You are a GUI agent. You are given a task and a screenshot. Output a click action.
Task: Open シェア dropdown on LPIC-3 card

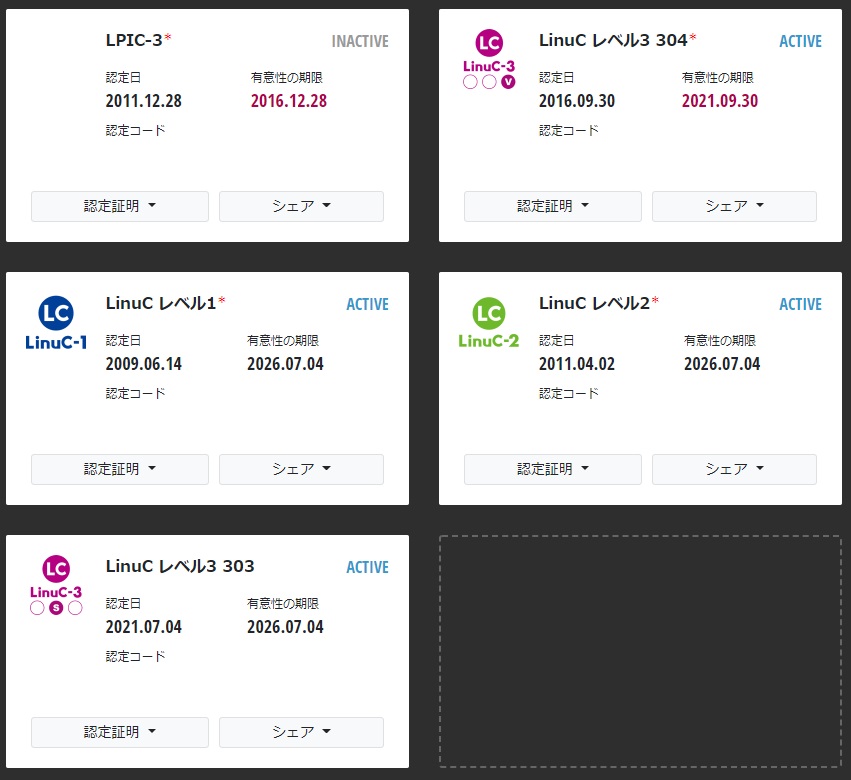pos(301,206)
